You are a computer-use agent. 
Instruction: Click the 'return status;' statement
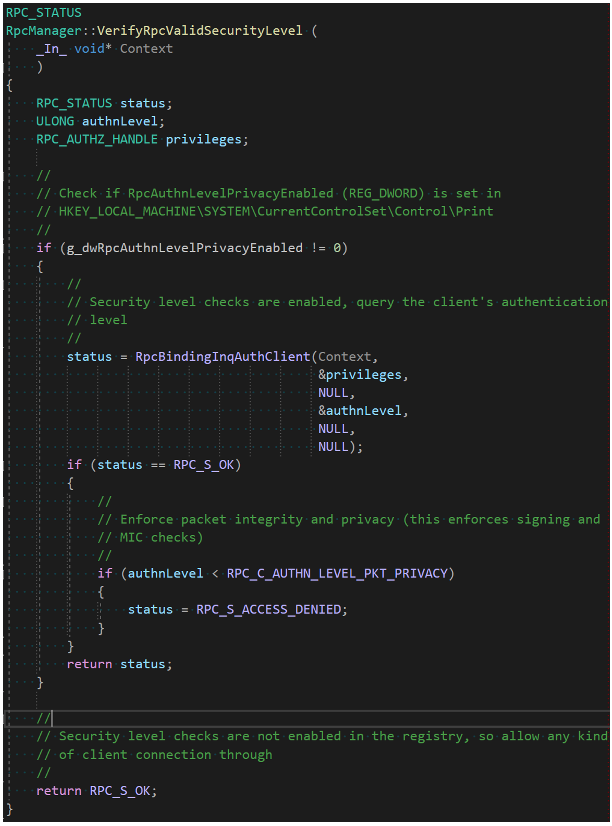coord(120,664)
